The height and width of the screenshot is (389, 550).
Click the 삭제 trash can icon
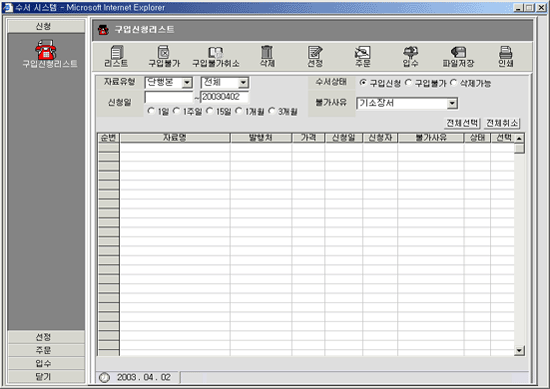coord(267,56)
